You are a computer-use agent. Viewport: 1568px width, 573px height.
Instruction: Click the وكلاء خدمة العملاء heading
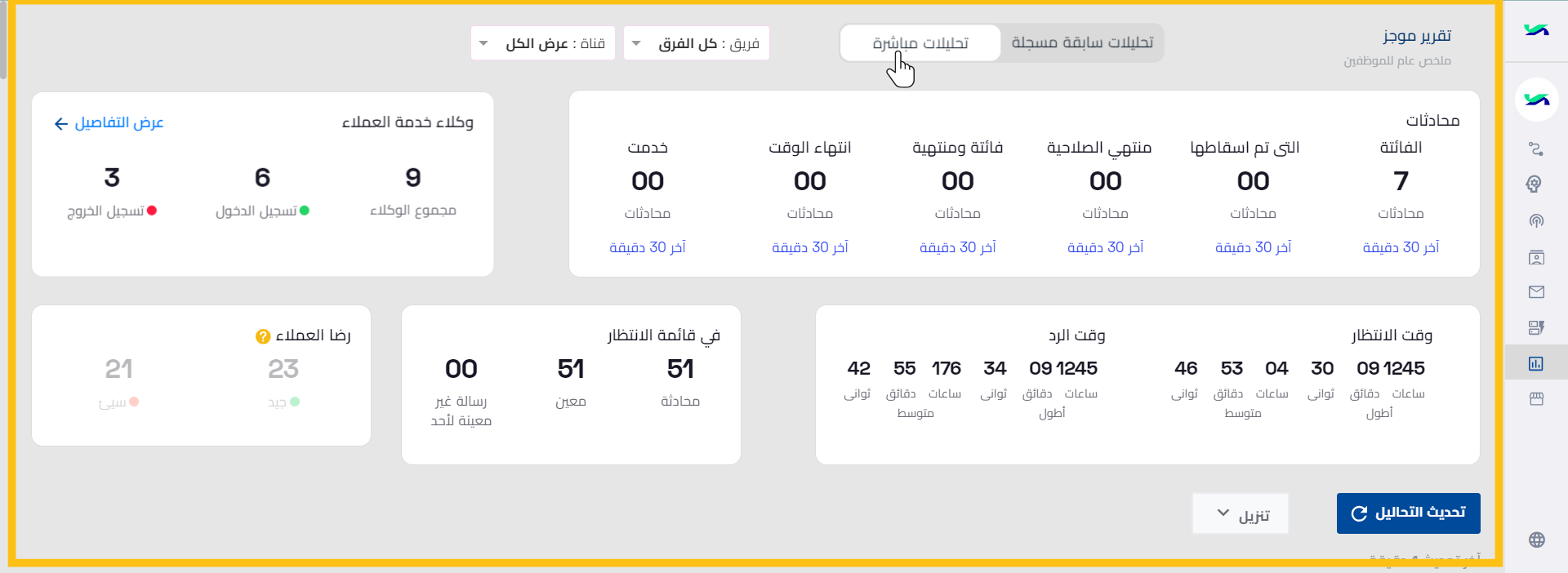click(408, 122)
